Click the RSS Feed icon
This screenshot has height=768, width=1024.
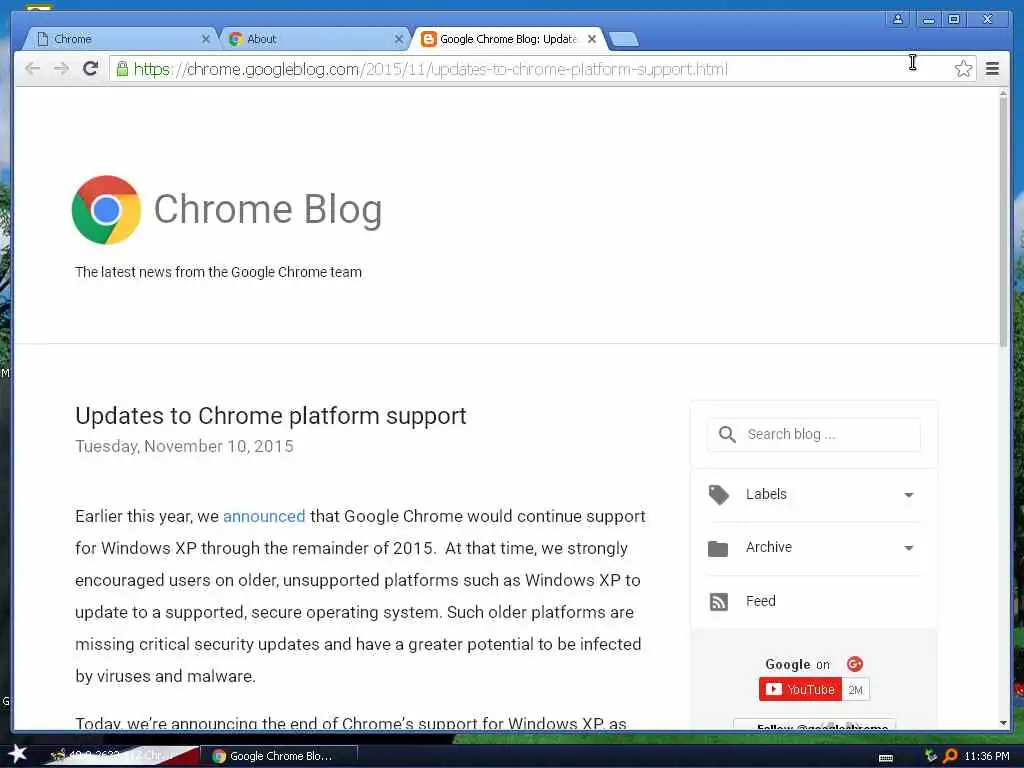click(718, 601)
